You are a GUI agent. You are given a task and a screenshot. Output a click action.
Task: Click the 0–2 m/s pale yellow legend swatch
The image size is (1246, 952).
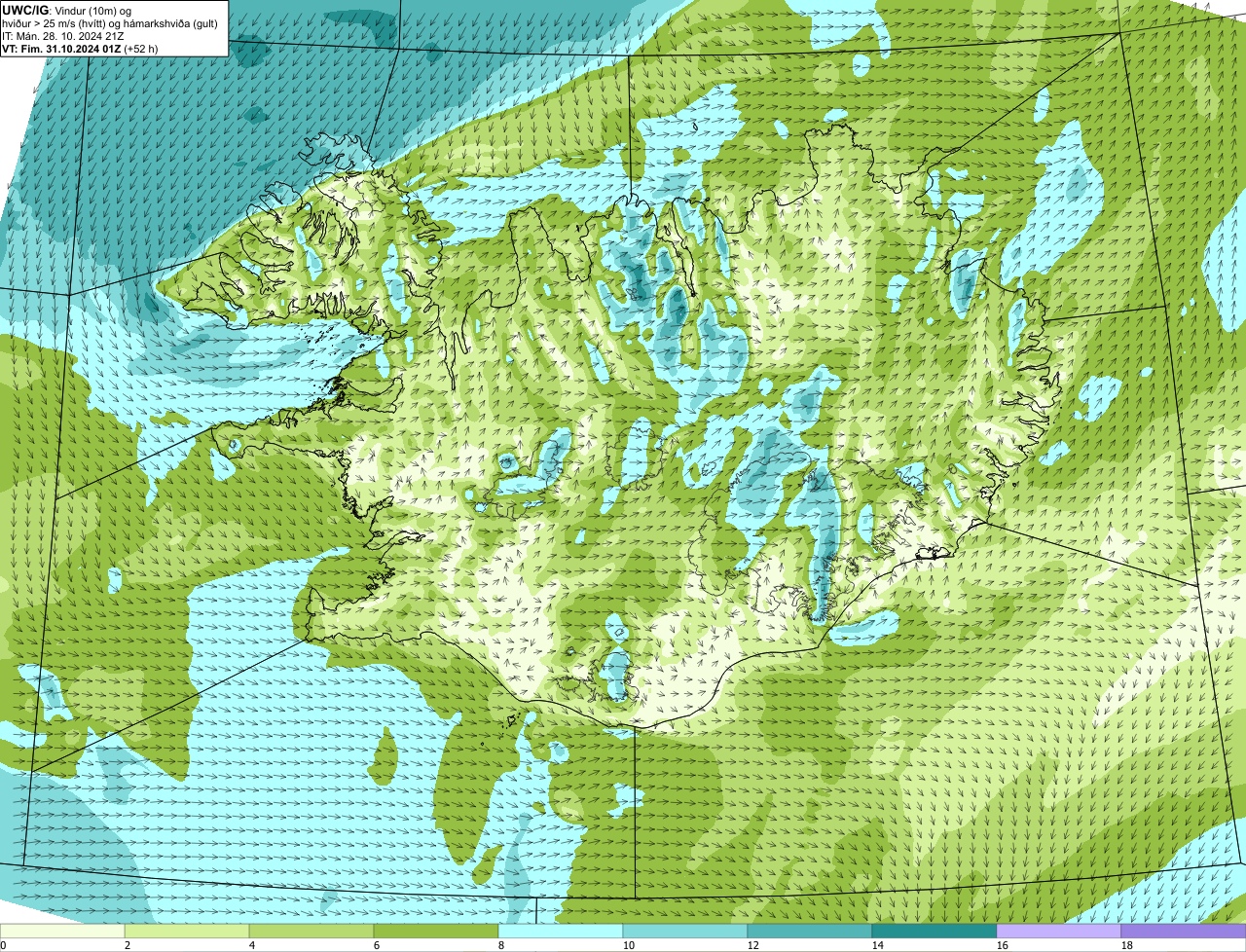point(62,931)
